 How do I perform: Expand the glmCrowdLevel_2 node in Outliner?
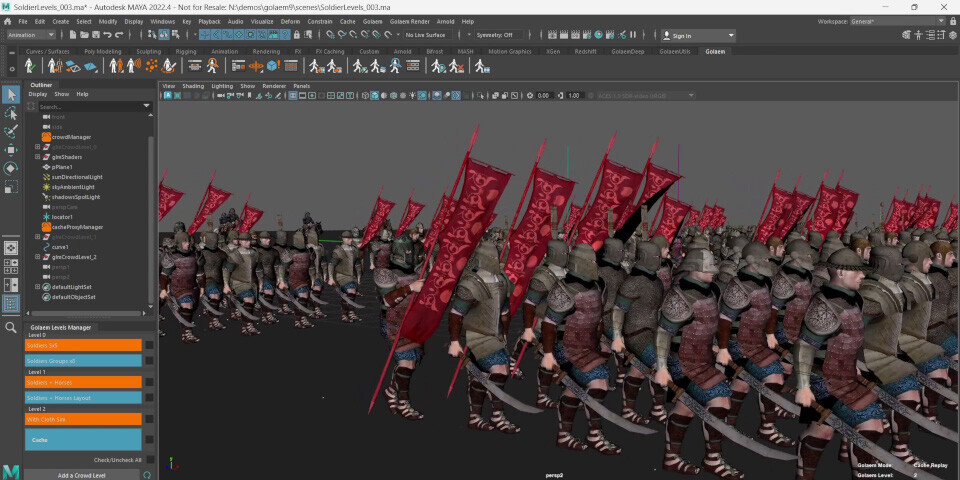[x=37, y=257]
